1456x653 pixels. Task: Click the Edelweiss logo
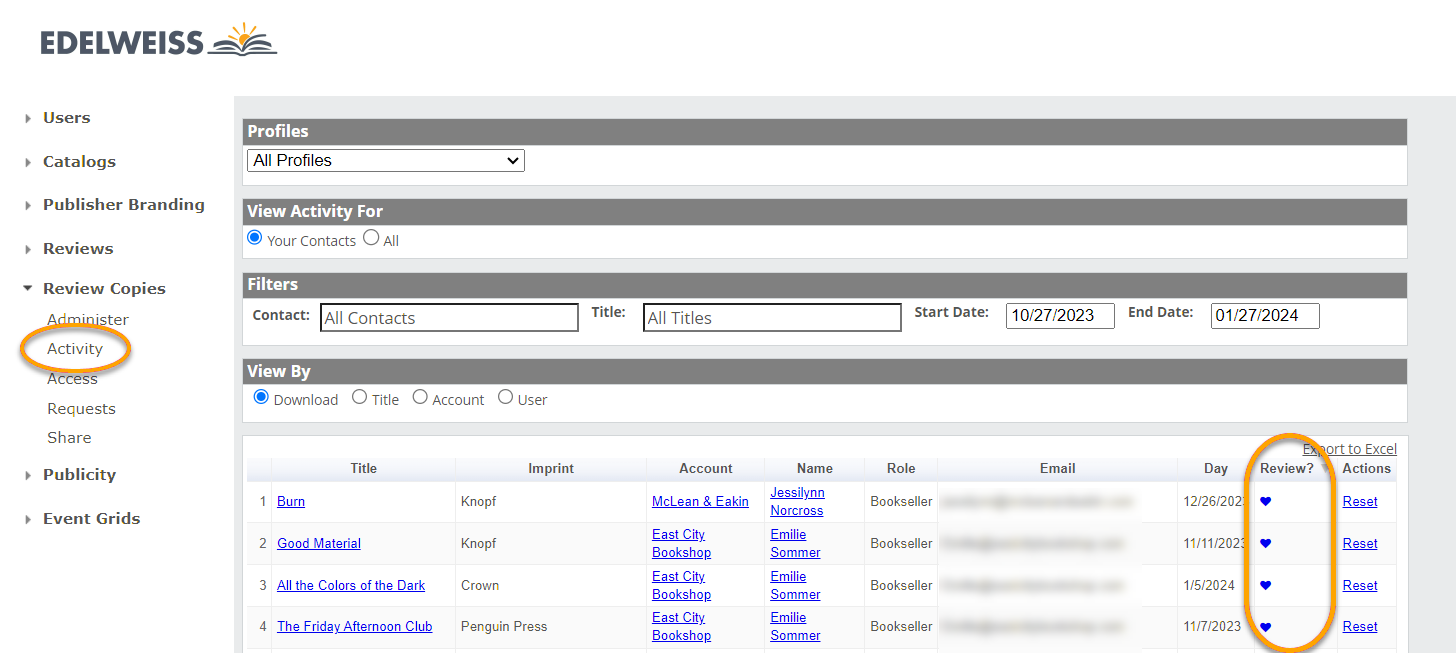158,41
